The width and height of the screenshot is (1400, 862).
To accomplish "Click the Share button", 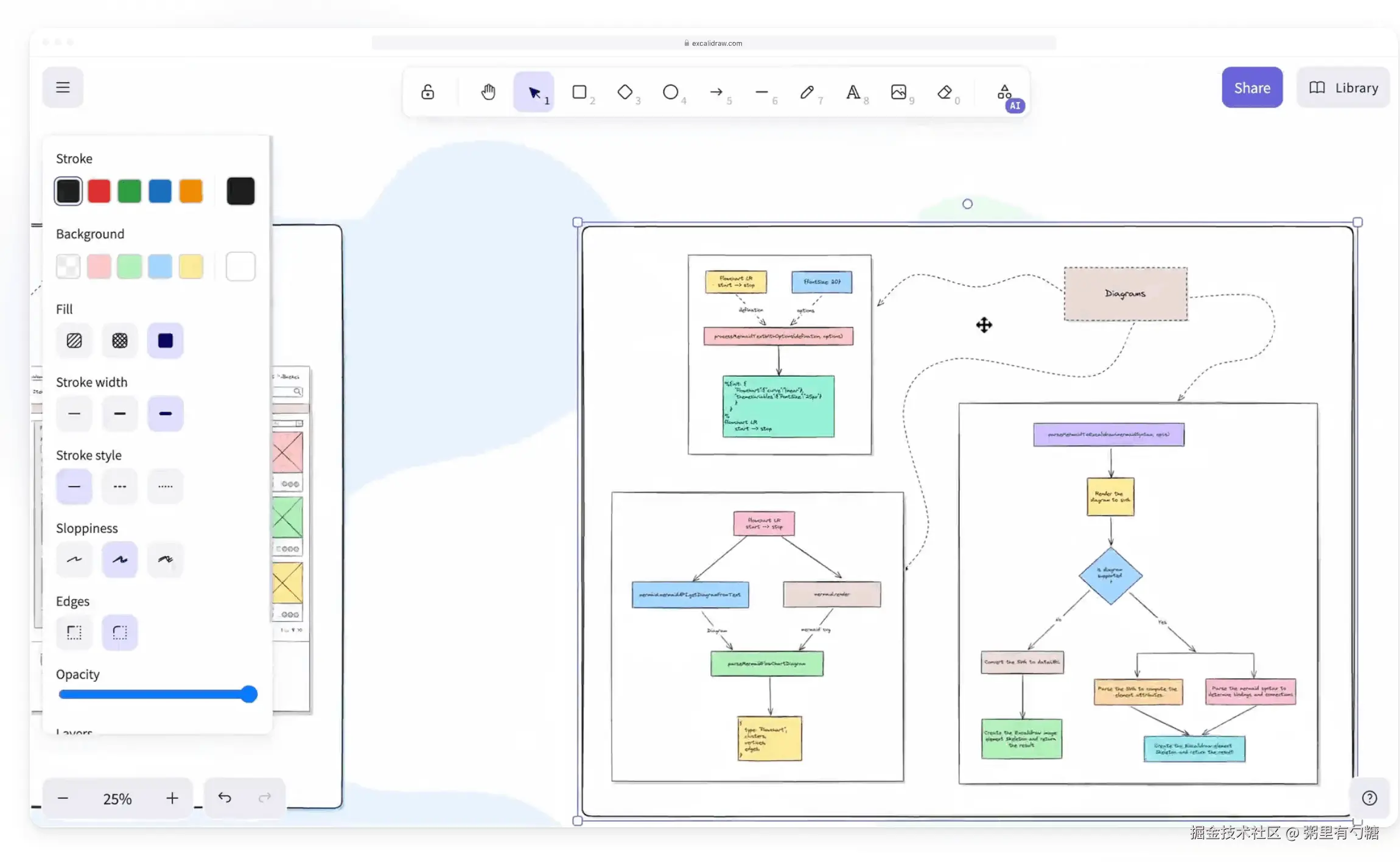I will click(x=1252, y=88).
